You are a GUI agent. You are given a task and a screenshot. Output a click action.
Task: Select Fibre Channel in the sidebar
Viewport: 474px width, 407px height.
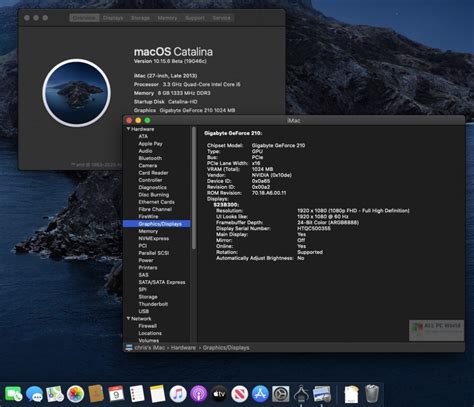point(155,209)
